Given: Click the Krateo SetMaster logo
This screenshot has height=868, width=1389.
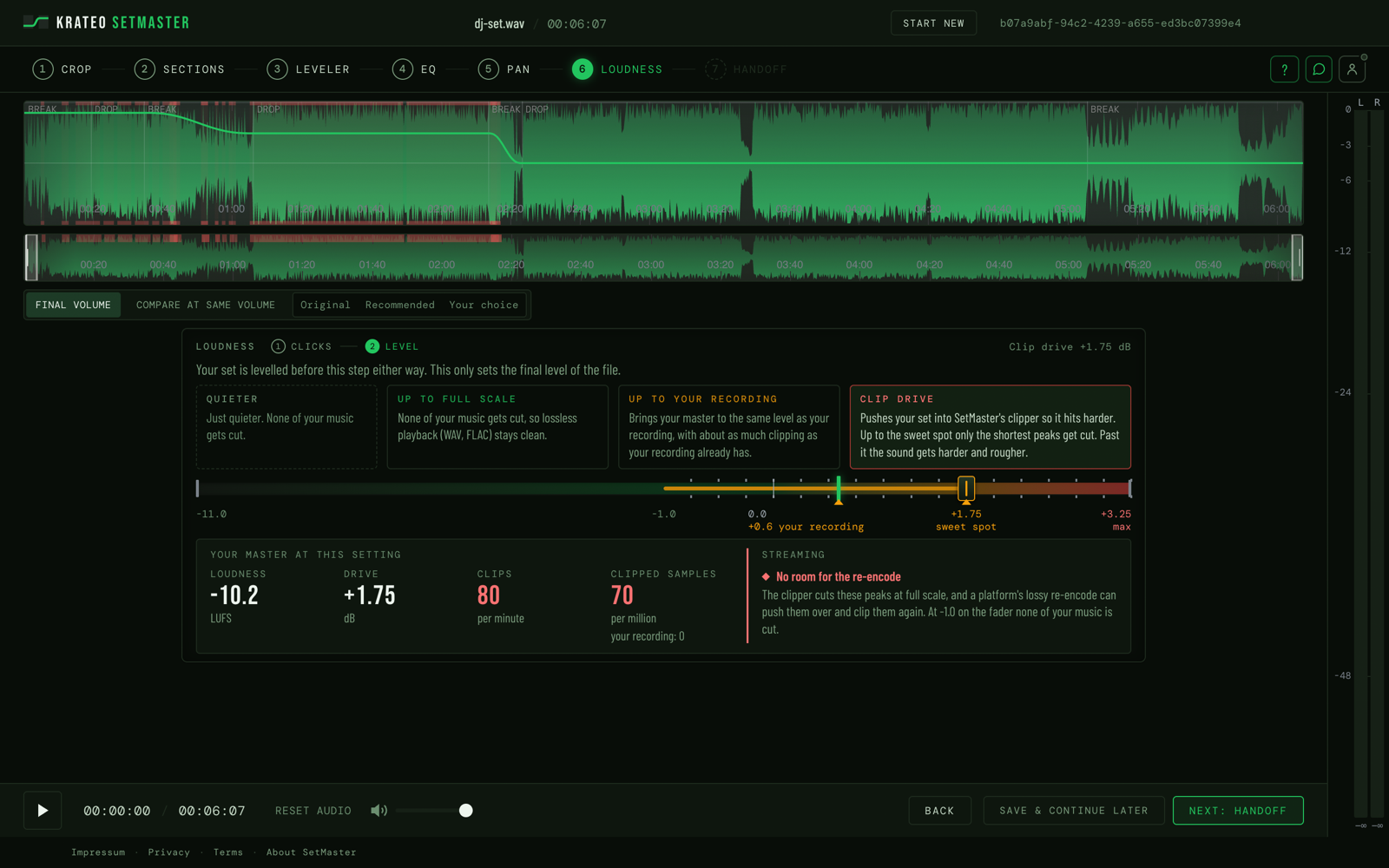Looking at the screenshot, I should pyautogui.click(x=106, y=23).
